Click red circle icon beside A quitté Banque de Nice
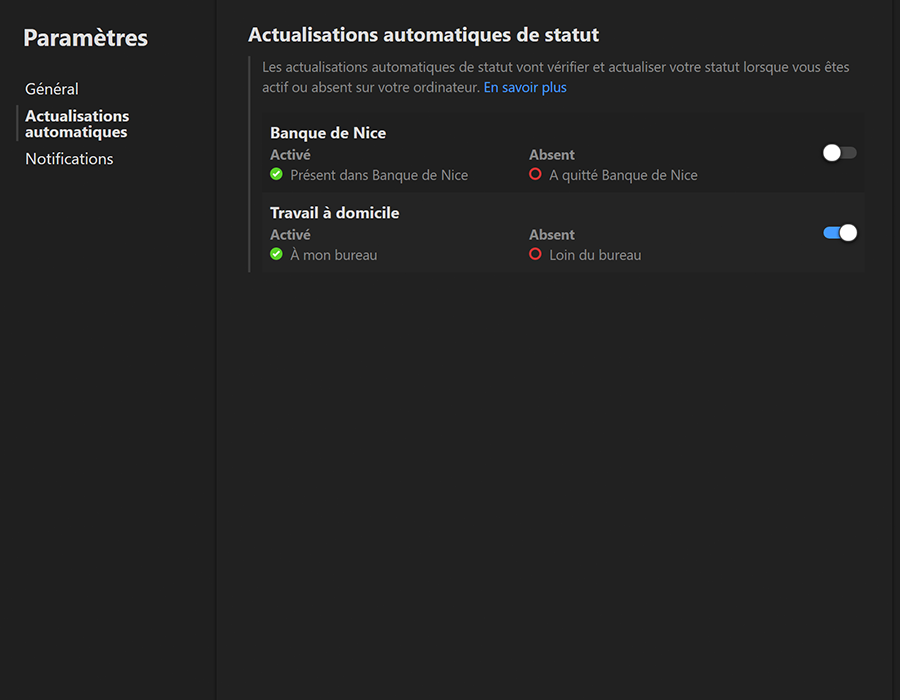The width and height of the screenshot is (900, 700). pos(535,174)
